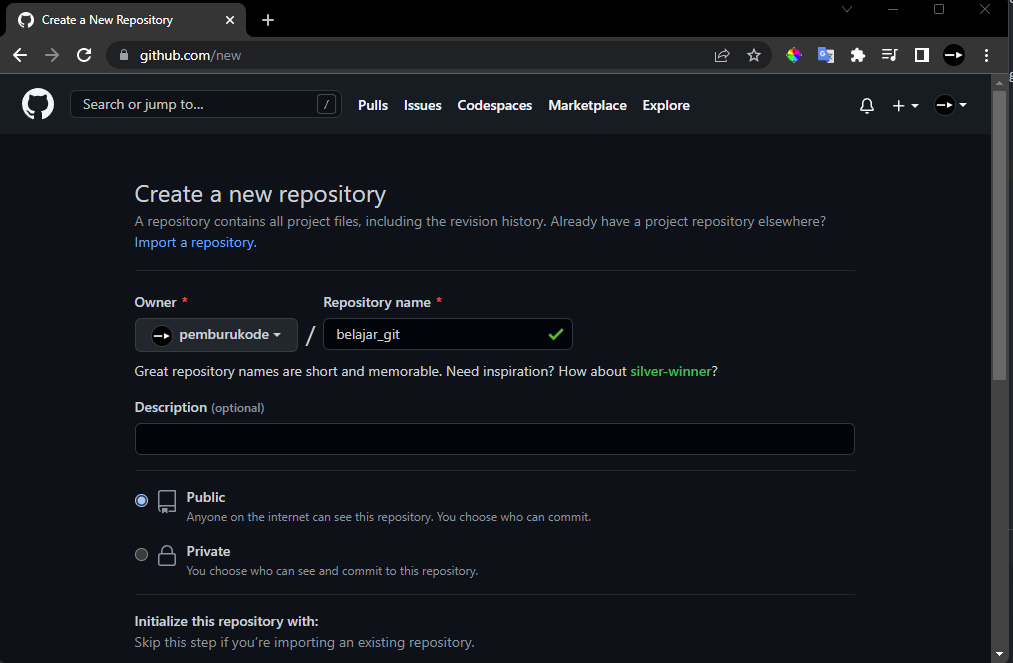The image size is (1013, 663).
Task: Click the green checkmark in repository name
Action: pos(556,334)
